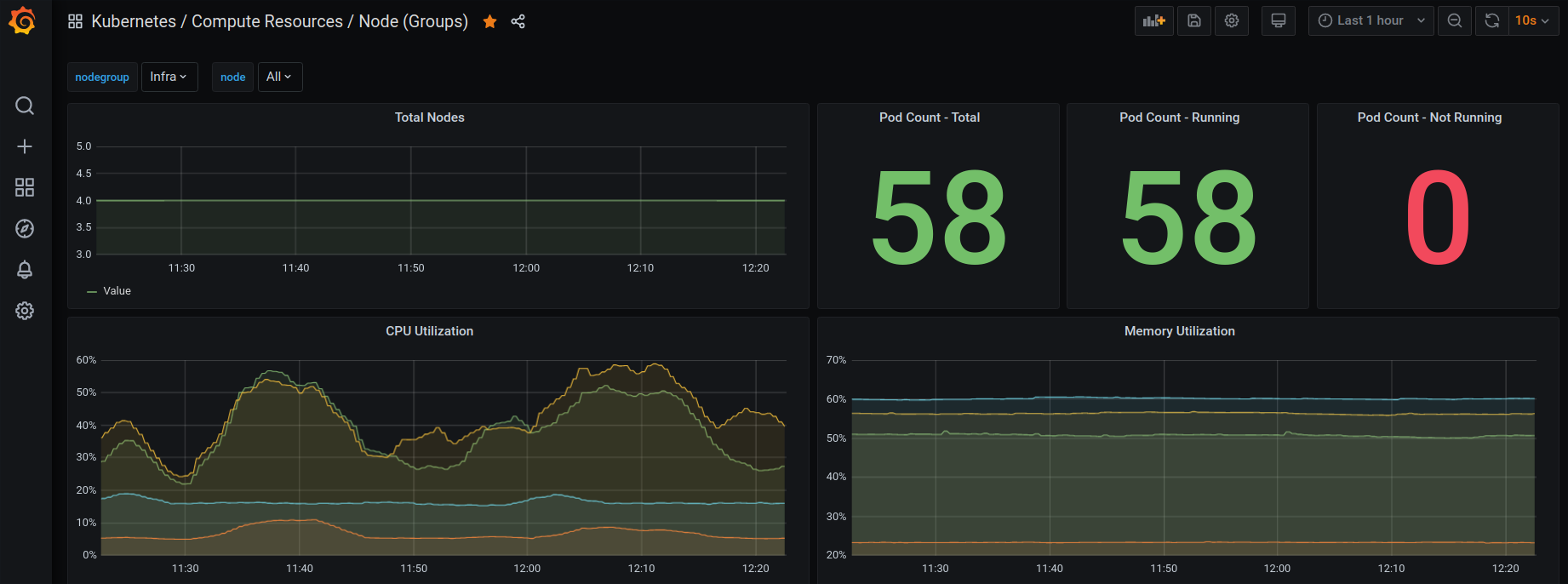Screen dimensions: 1568x584
Task: Open the Explore compass icon
Action: pos(25,228)
